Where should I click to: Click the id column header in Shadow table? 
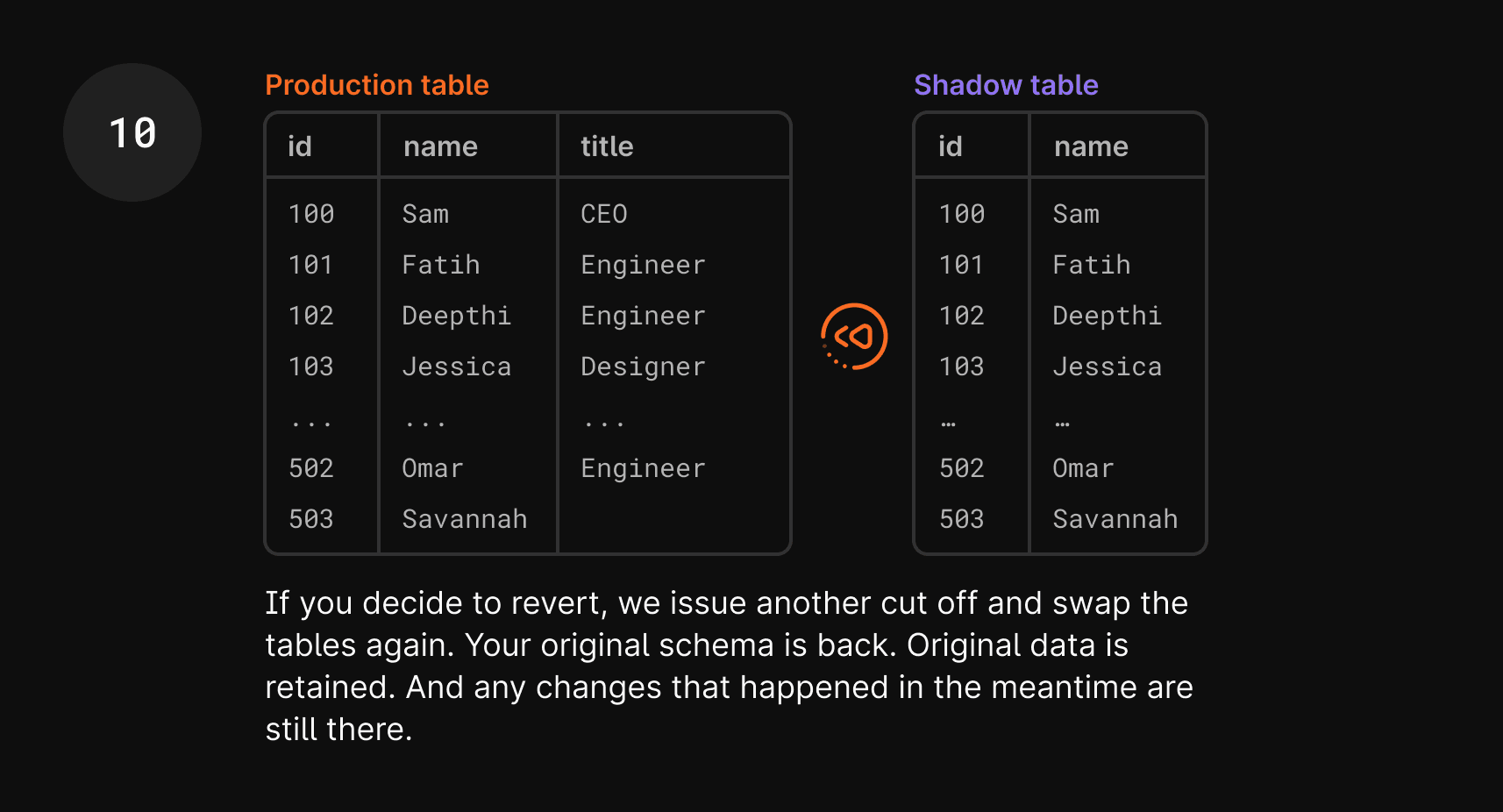951,146
